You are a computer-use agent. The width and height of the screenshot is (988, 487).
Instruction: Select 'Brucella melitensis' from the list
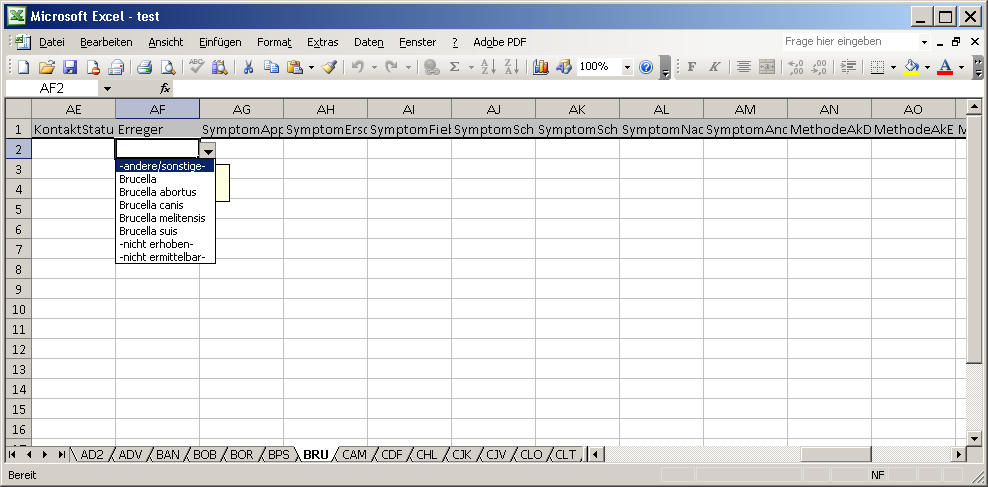162,218
